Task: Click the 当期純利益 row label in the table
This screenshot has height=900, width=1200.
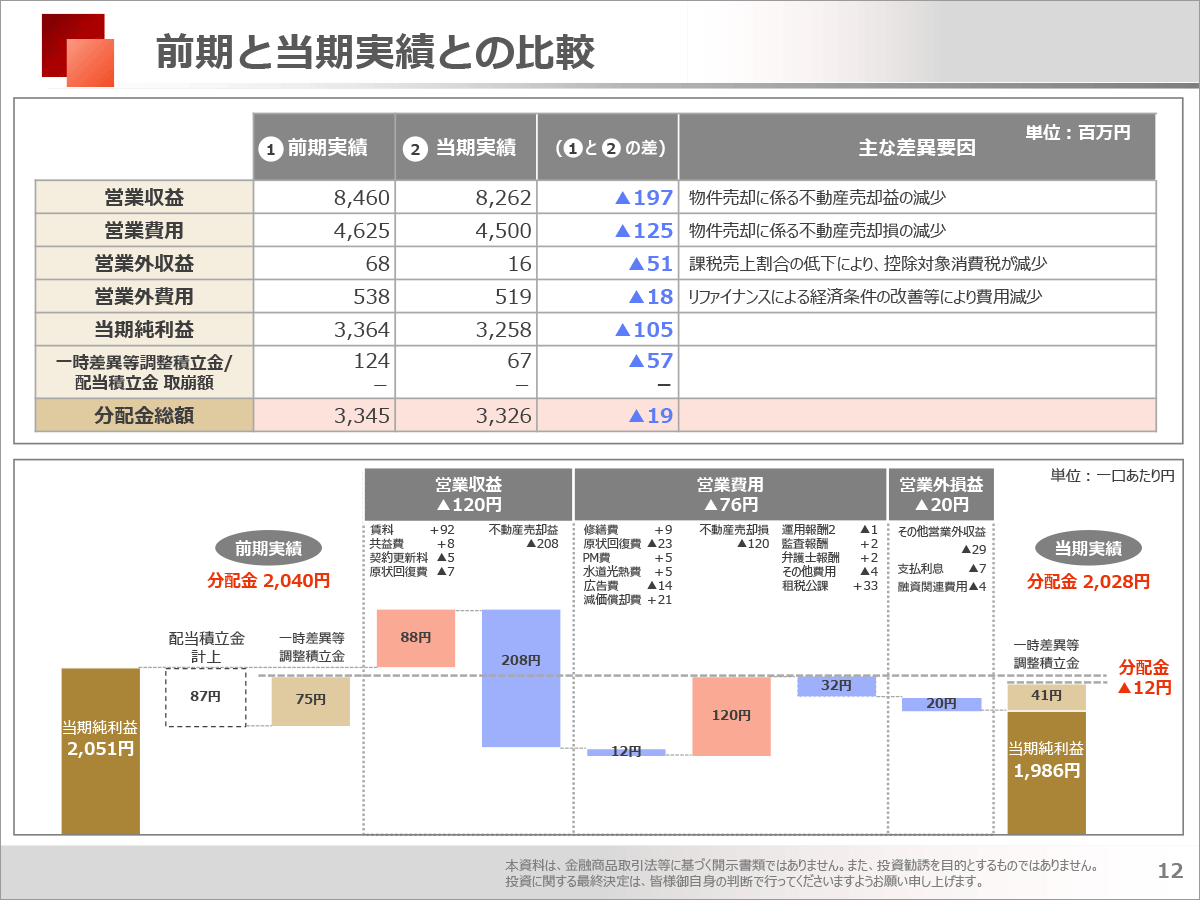Action: pos(144,329)
